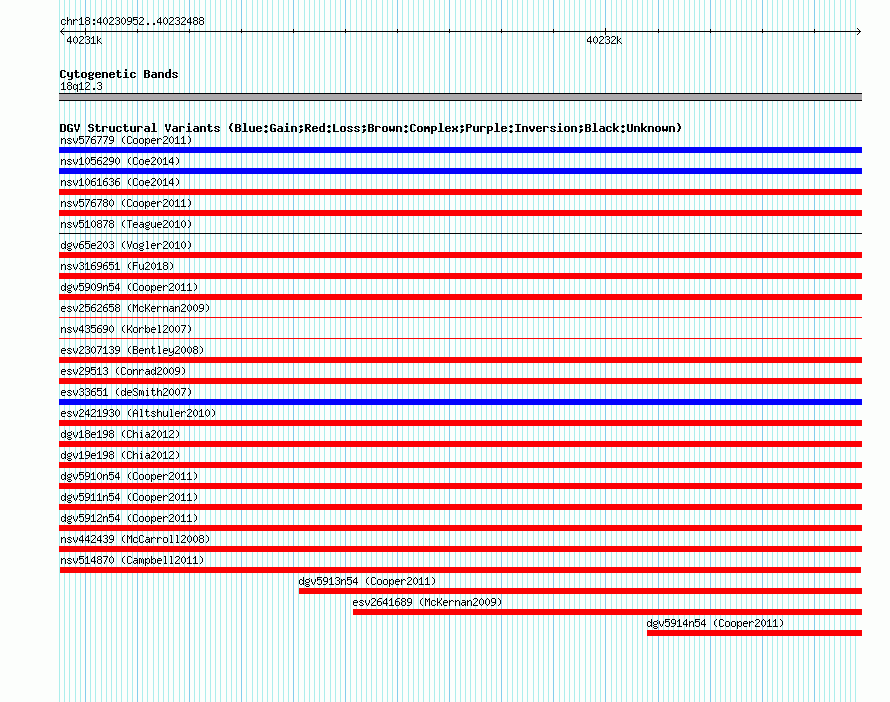Click the Cytogenetic Bands track title

point(119,74)
